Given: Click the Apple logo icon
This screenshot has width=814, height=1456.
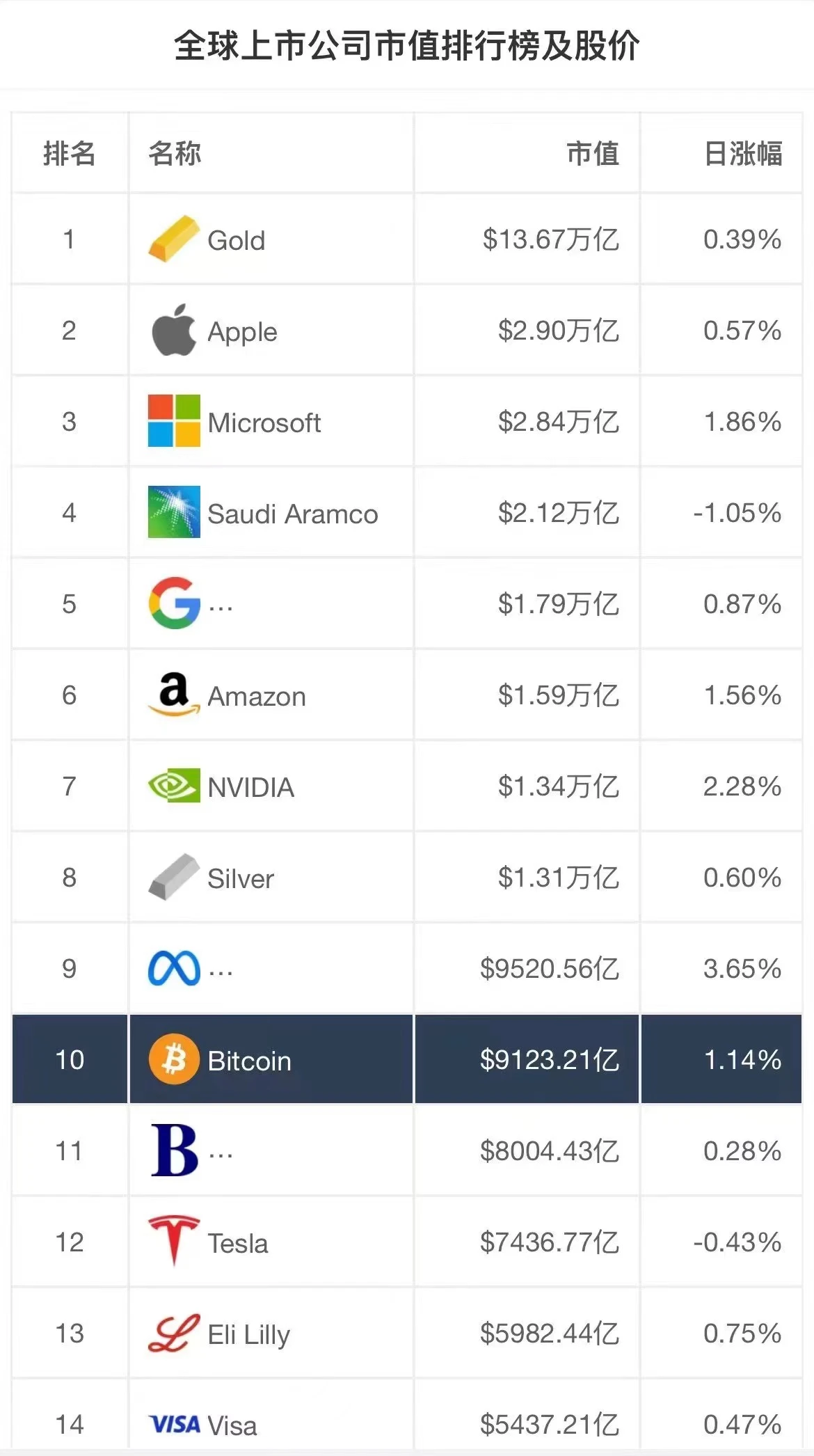Looking at the screenshot, I should click(x=173, y=331).
